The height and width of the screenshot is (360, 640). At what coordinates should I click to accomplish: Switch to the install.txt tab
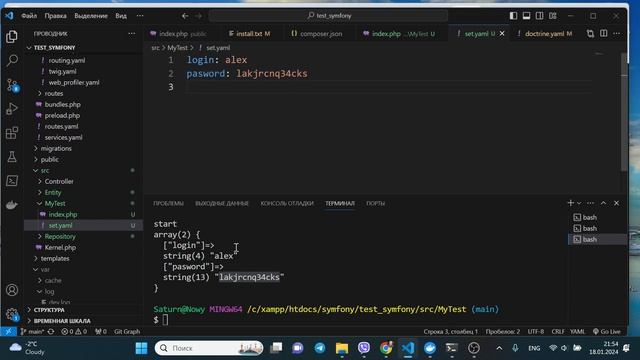pos(249,33)
